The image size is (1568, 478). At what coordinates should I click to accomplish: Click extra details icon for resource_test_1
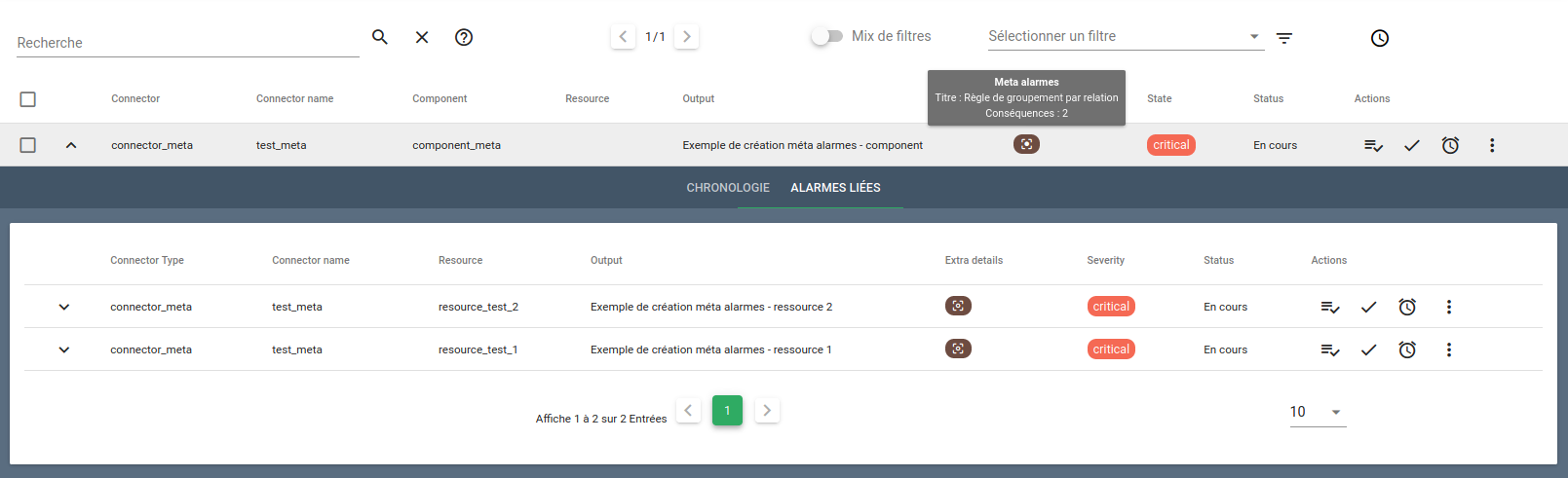(x=958, y=349)
